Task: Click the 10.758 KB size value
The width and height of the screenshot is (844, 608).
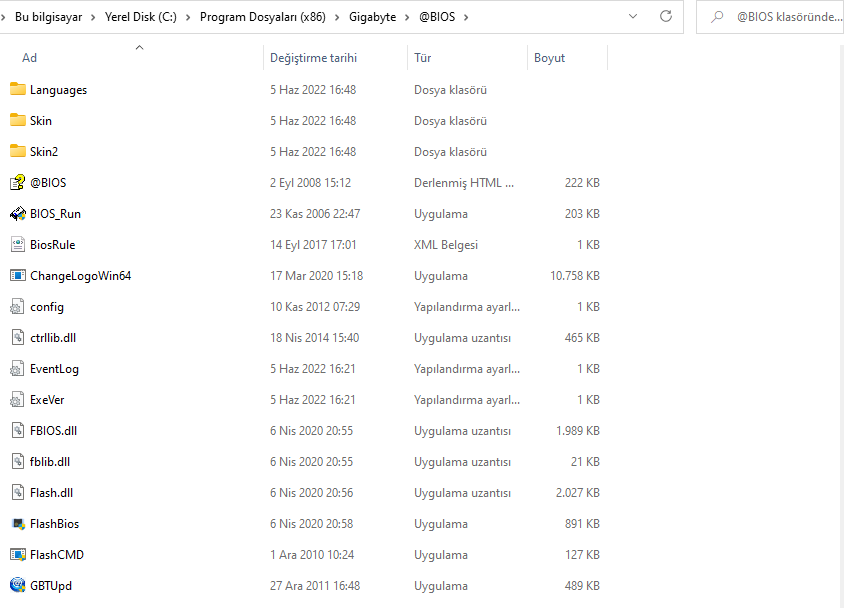Action: tap(574, 275)
